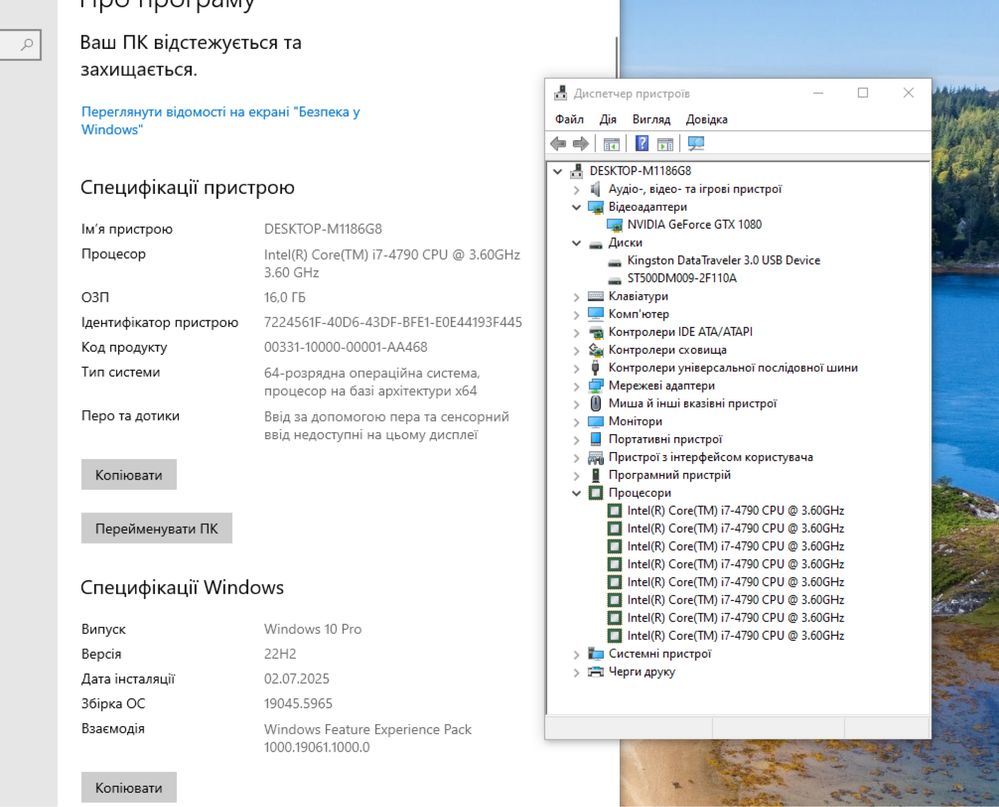Select the ST500DM009-2F110A disk entry

point(682,278)
